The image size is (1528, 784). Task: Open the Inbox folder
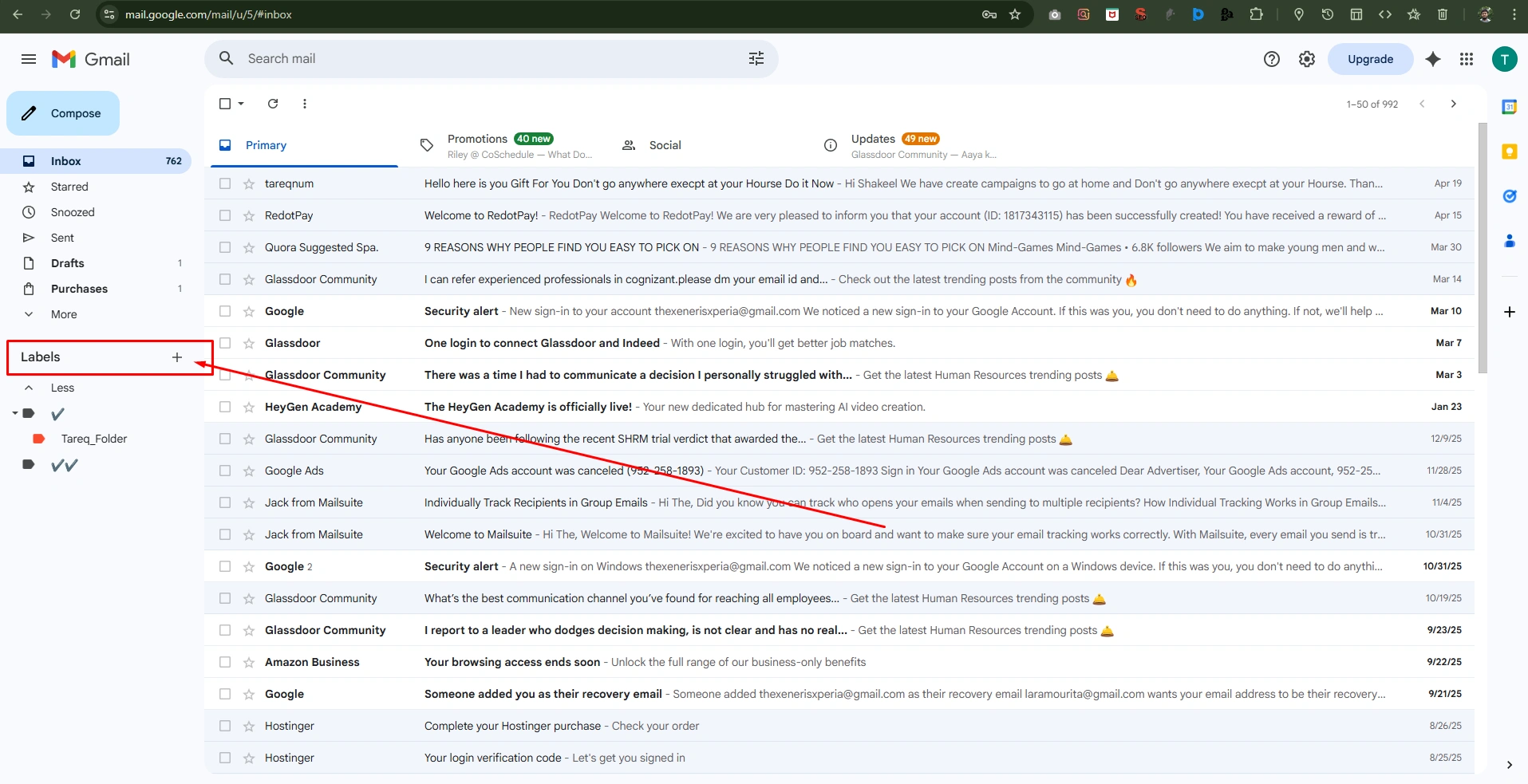tap(96, 161)
